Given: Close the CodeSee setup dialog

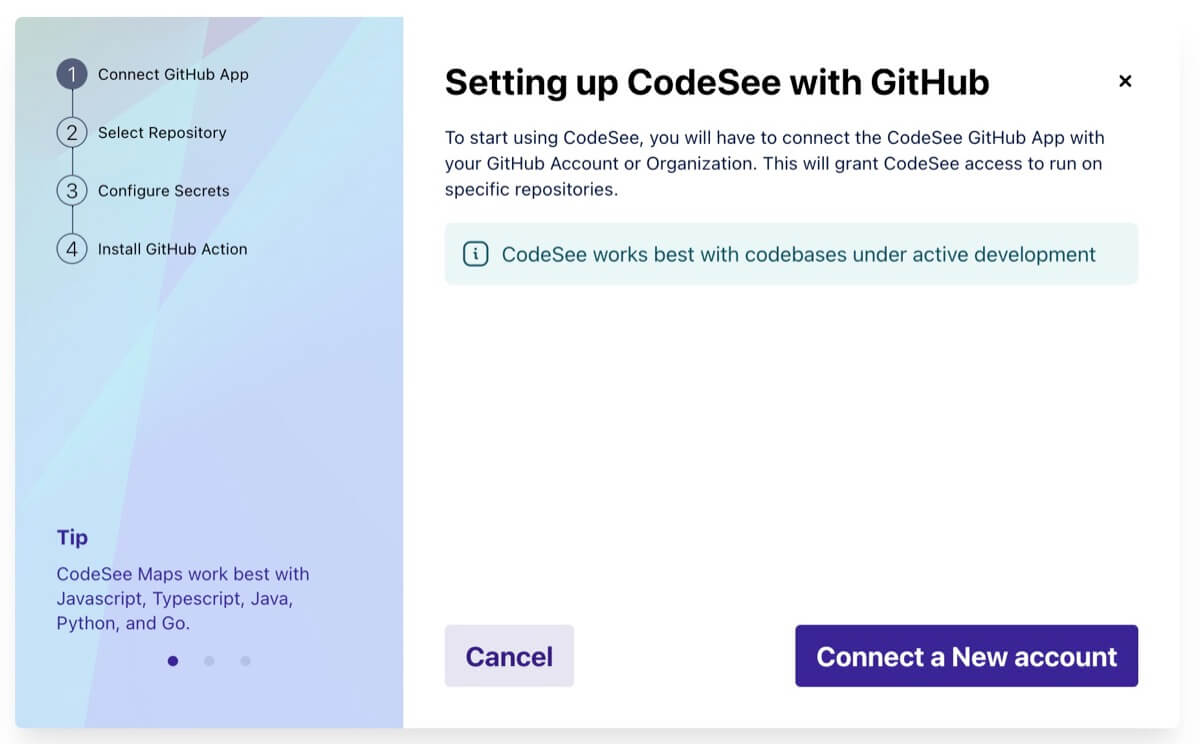Looking at the screenshot, I should 1125,81.
